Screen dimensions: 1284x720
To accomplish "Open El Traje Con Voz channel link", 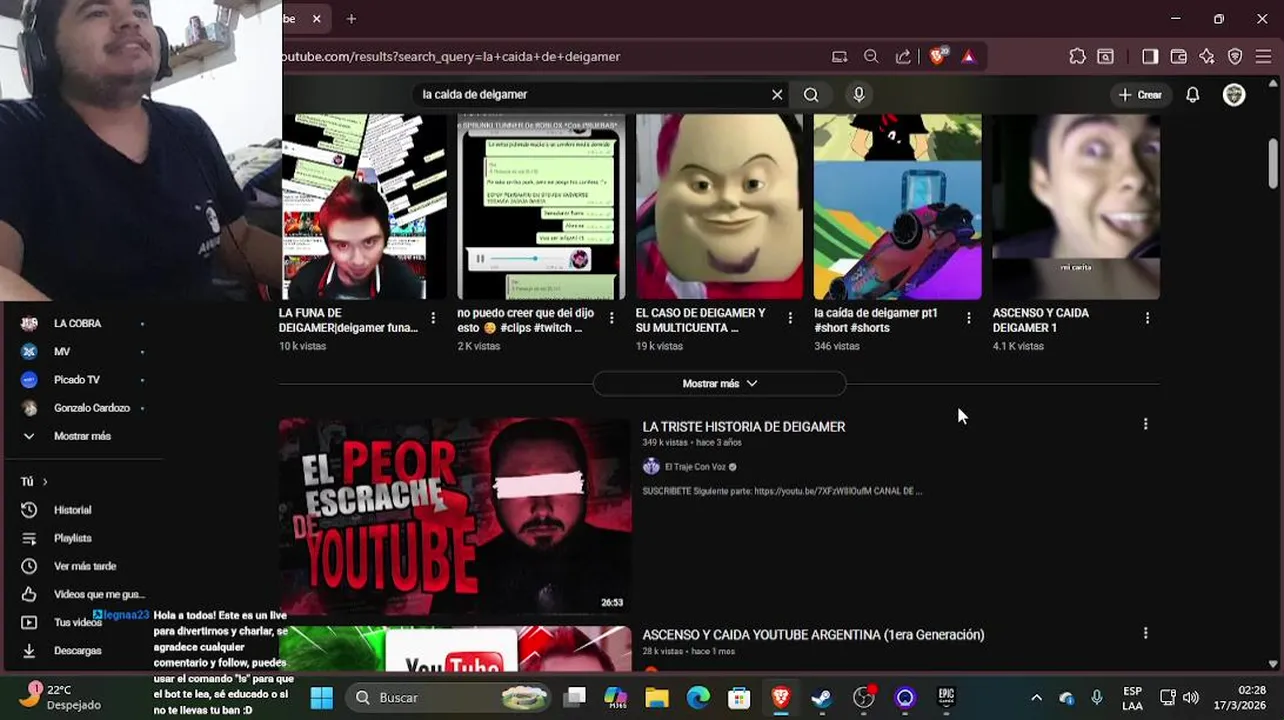I will pos(695,467).
